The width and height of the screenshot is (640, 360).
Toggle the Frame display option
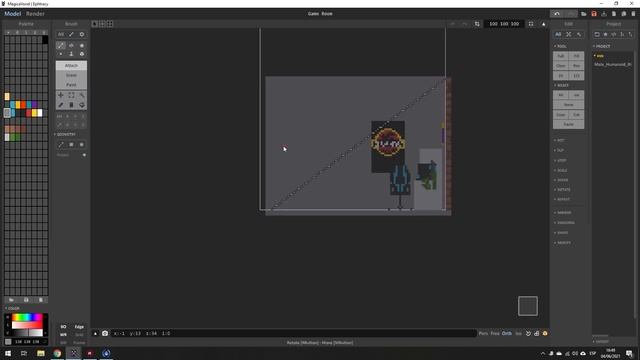[79, 342]
